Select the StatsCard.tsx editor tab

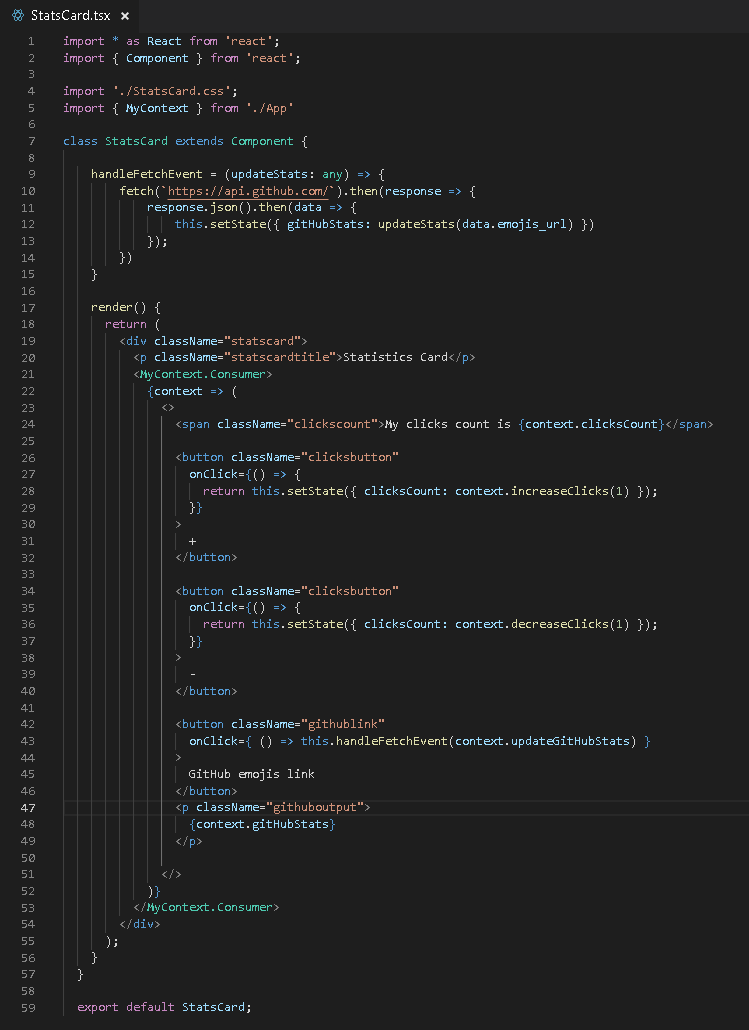click(x=70, y=16)
